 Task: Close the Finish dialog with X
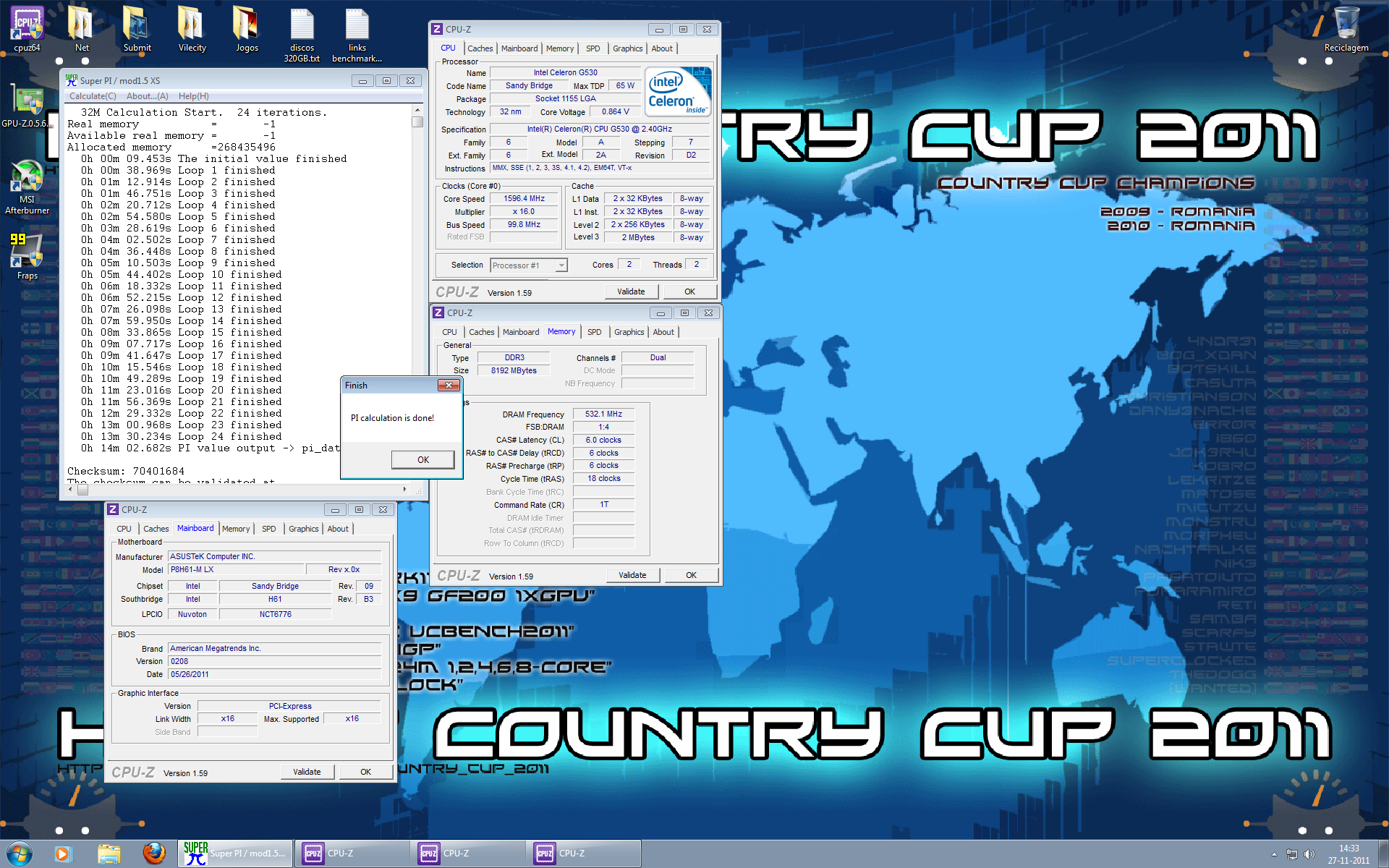coord(449,386)
